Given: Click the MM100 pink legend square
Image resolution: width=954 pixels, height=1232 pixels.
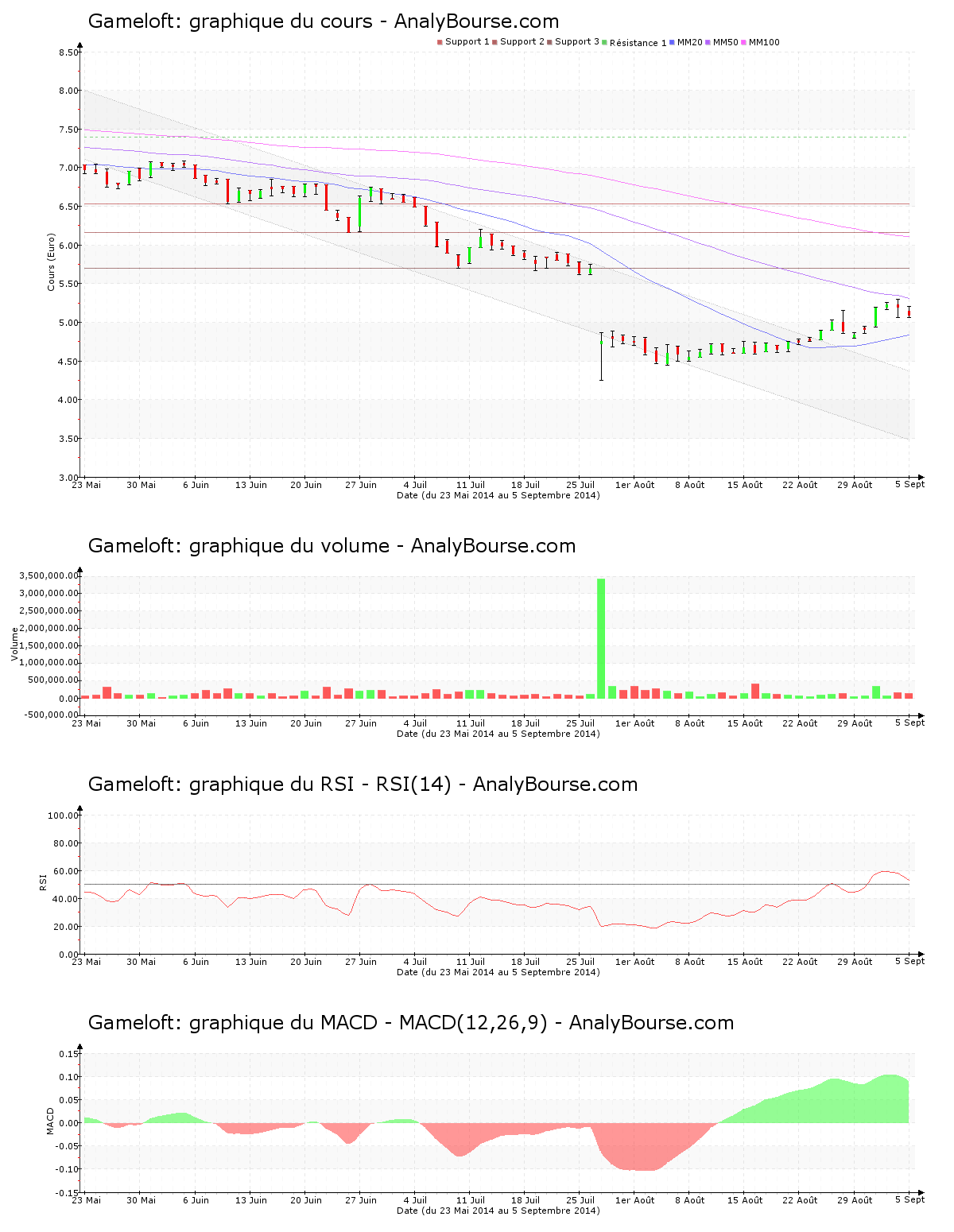Looking at the screenshot, I should (x=744, y=42).
